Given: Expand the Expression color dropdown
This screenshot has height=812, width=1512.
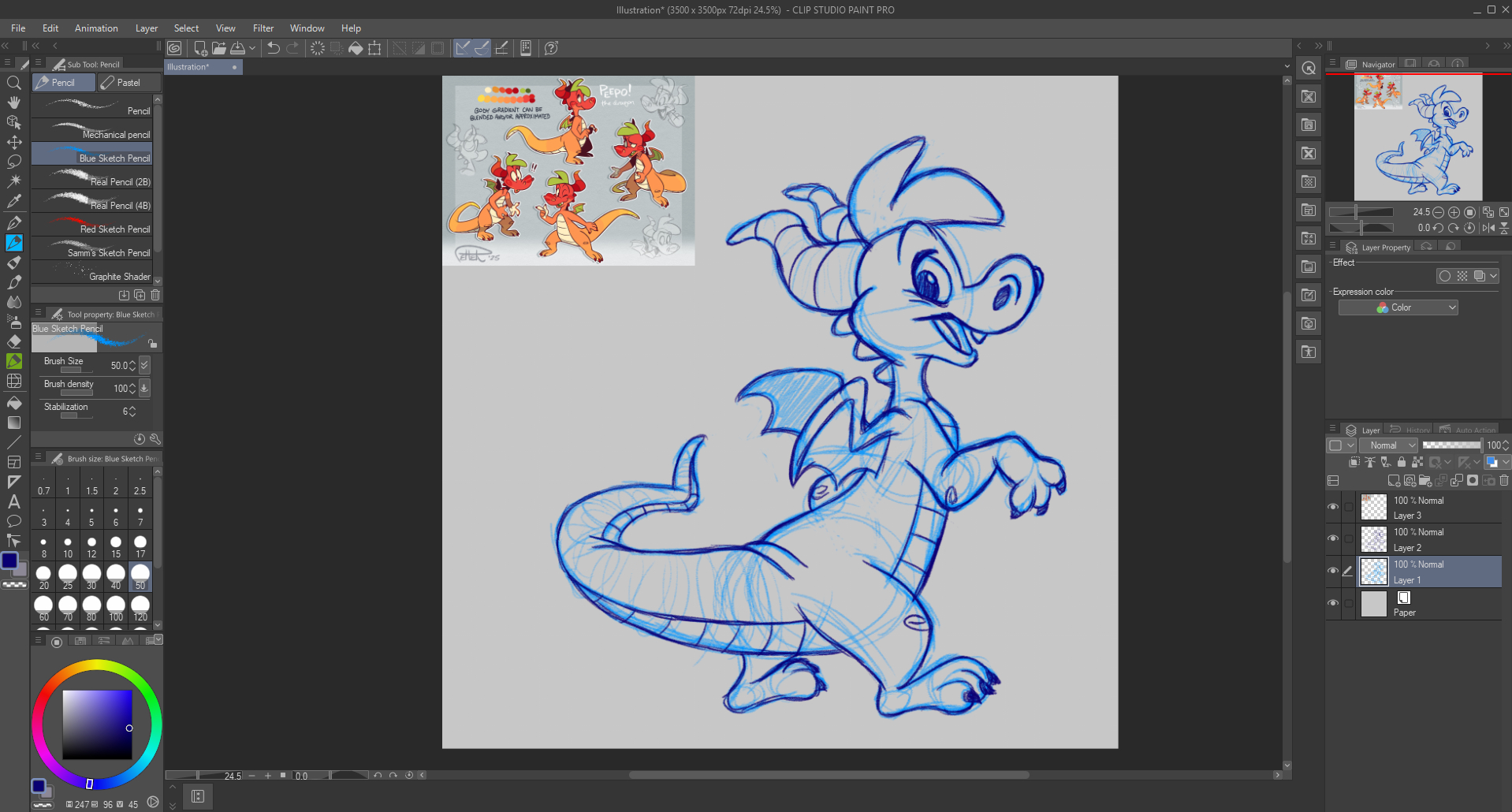Looking at the screenshot, I should [x=1398, y=307].
